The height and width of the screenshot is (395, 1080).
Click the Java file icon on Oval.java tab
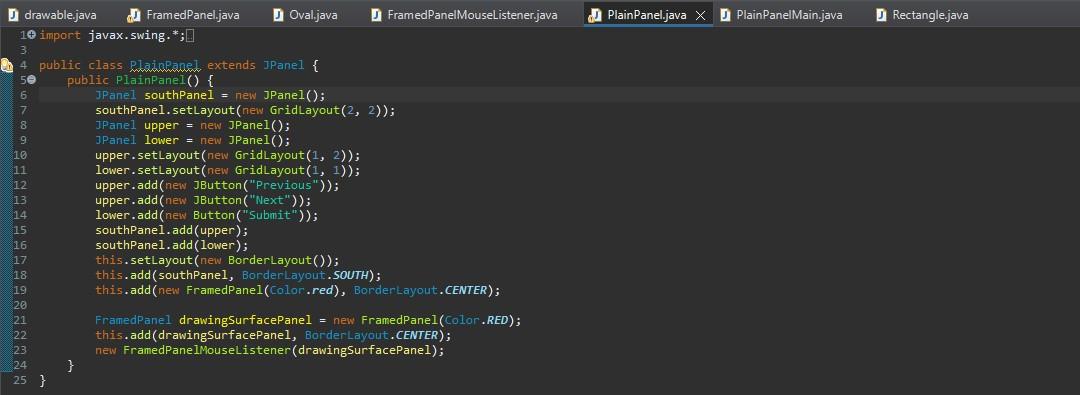278,14
